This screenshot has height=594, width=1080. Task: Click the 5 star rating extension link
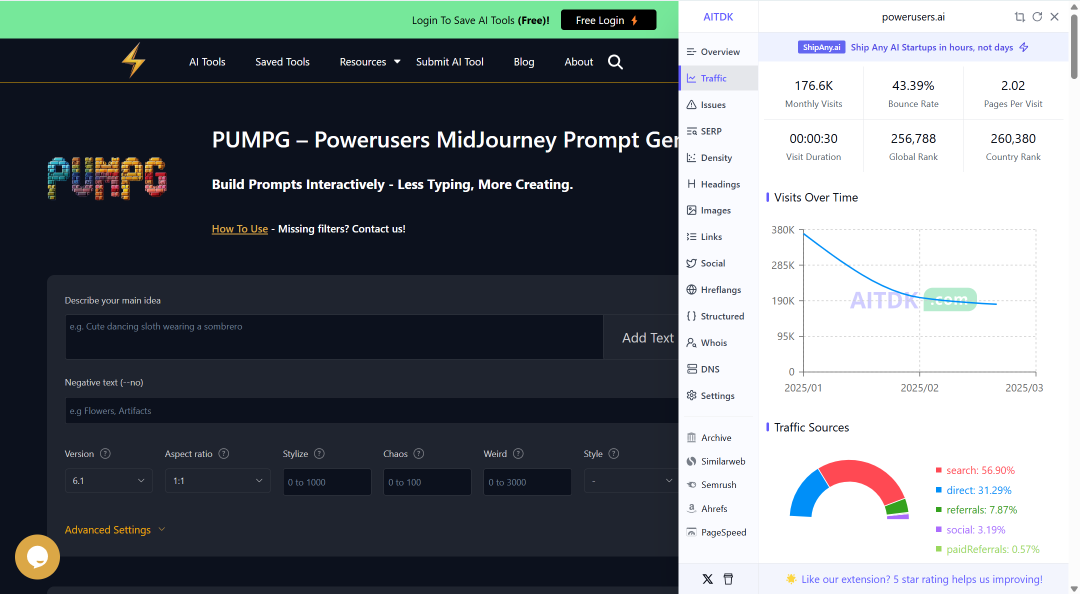point(922,580)
